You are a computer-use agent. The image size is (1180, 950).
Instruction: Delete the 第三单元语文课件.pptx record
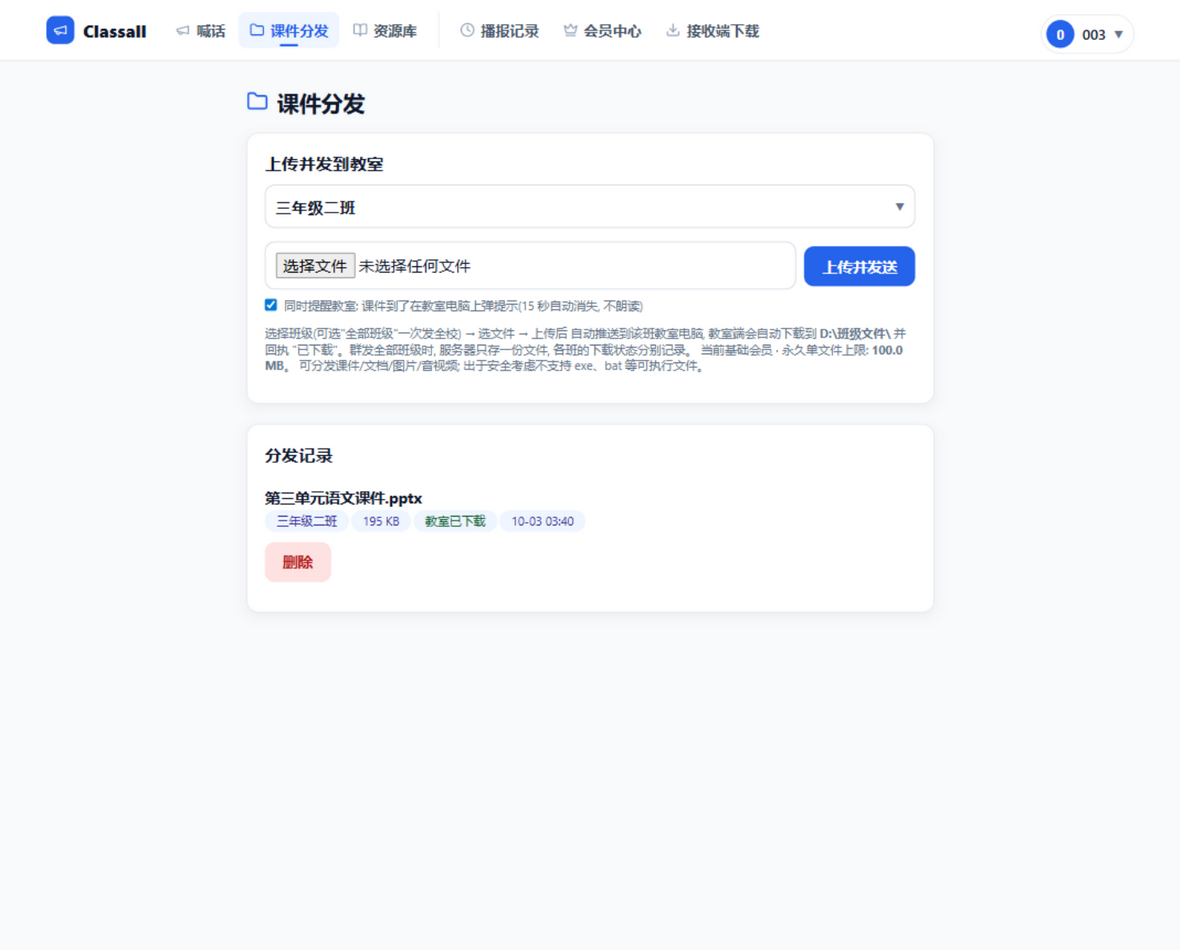click(298, 562)
